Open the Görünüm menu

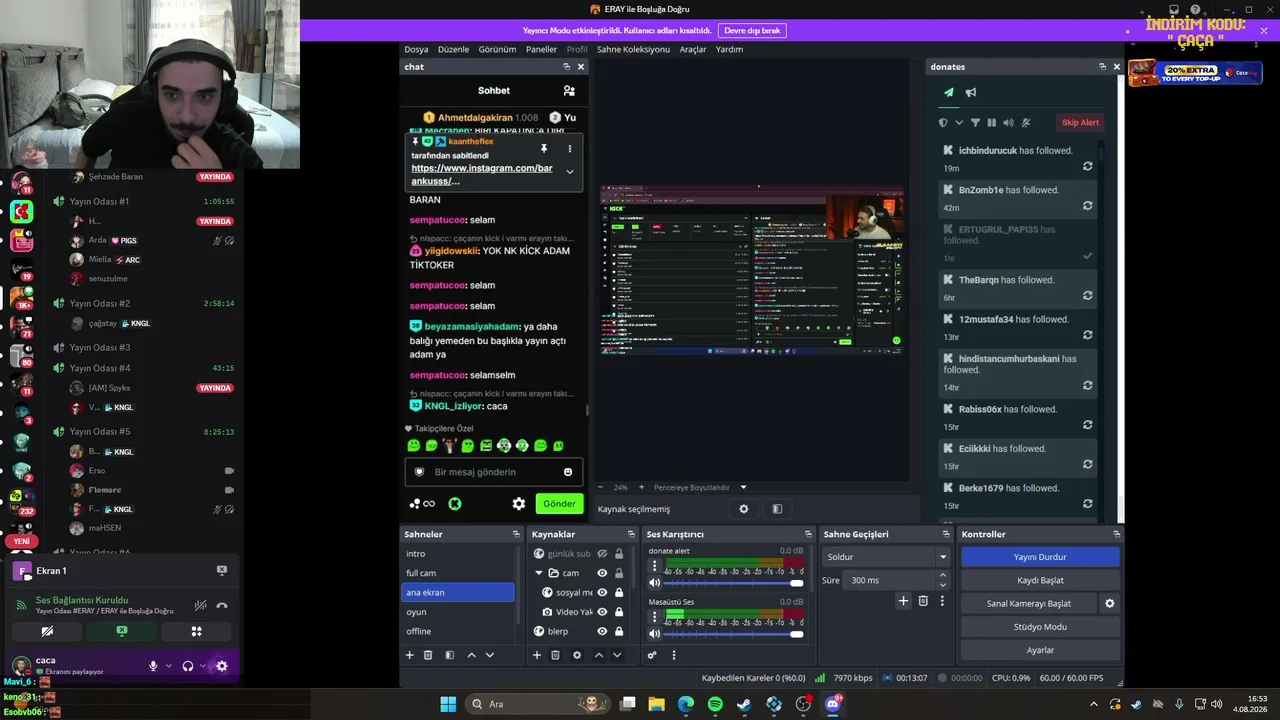click(x=497, y=49)
